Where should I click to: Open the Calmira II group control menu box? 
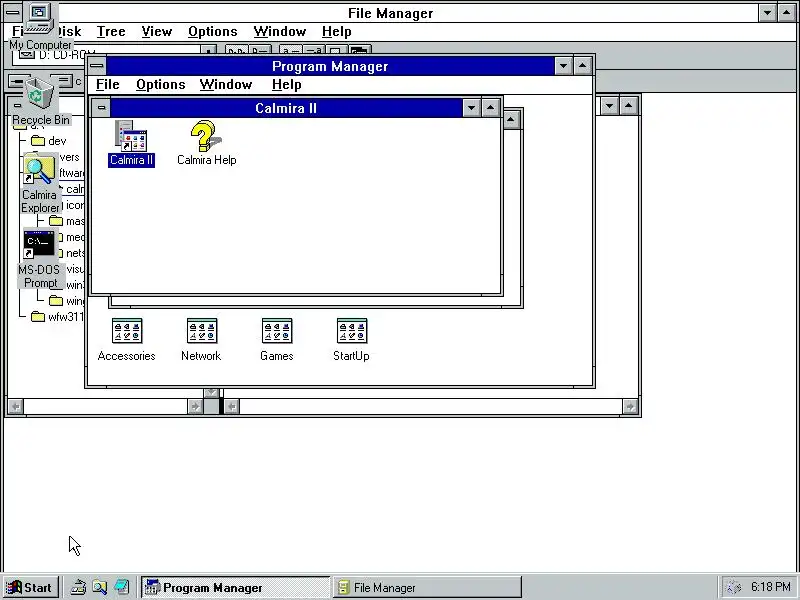click(101, 108)
